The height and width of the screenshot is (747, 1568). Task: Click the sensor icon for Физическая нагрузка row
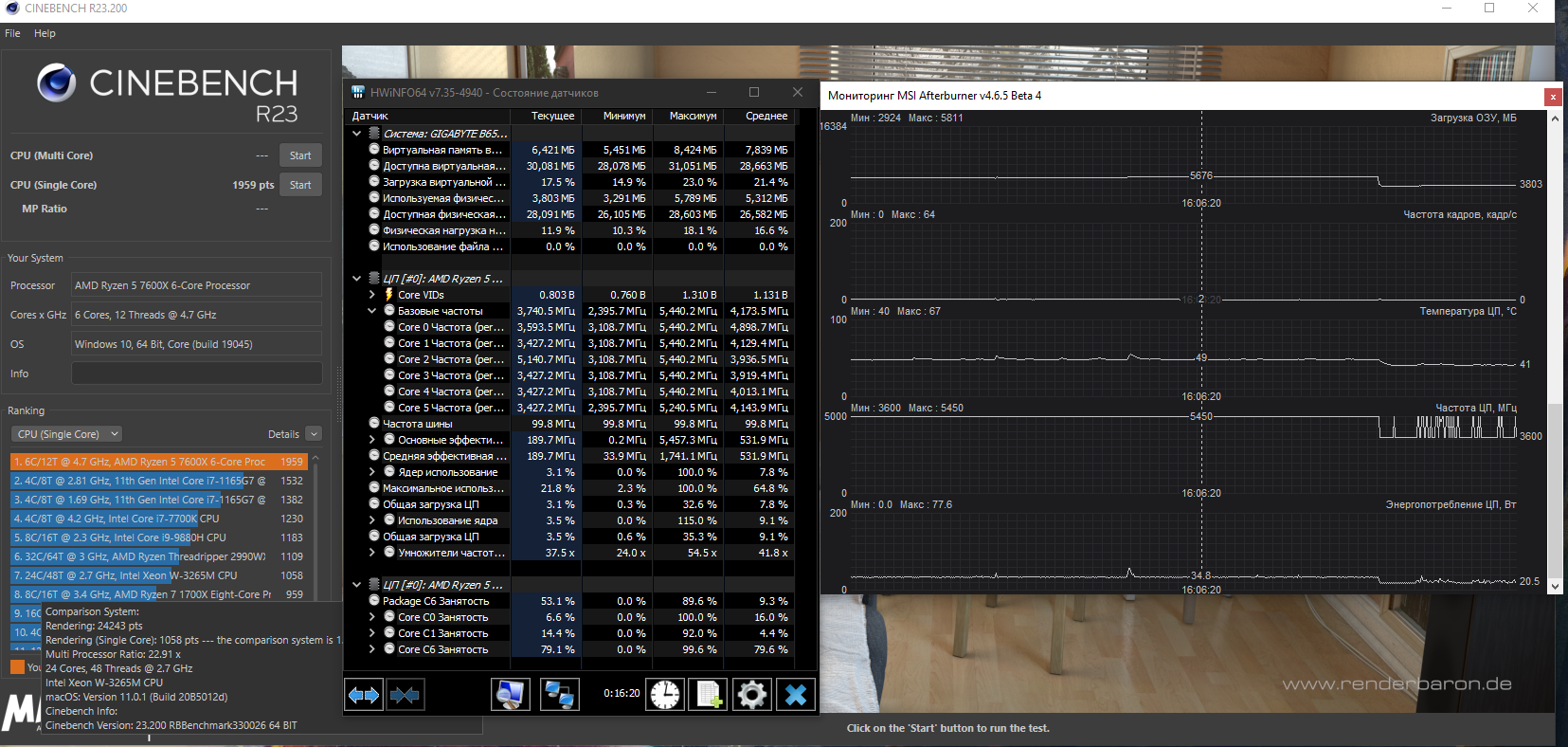pyautogui.click(x=374, y=230)
